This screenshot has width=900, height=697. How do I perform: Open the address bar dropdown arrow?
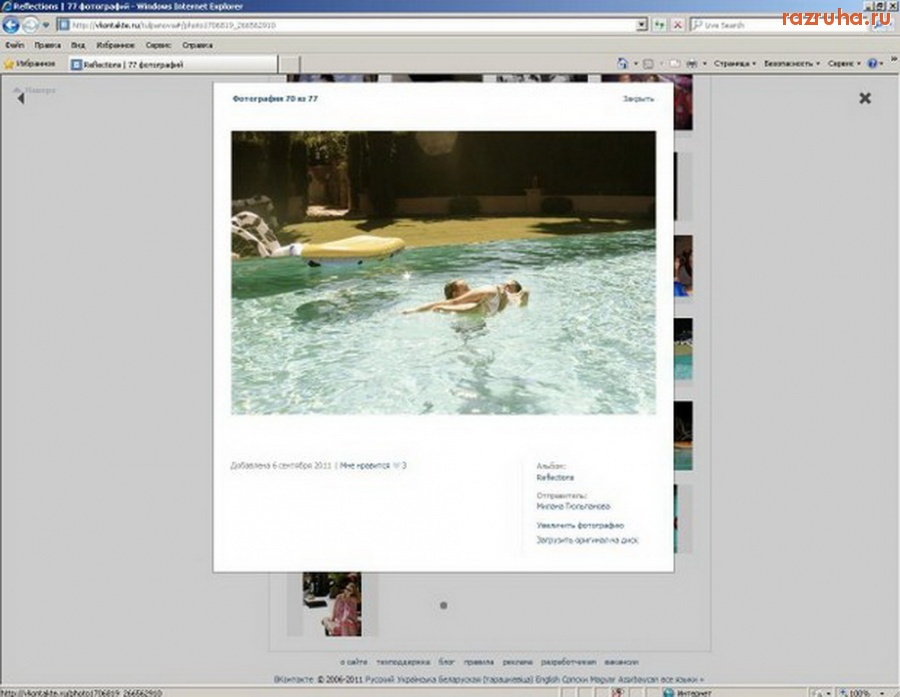point(642,25)
